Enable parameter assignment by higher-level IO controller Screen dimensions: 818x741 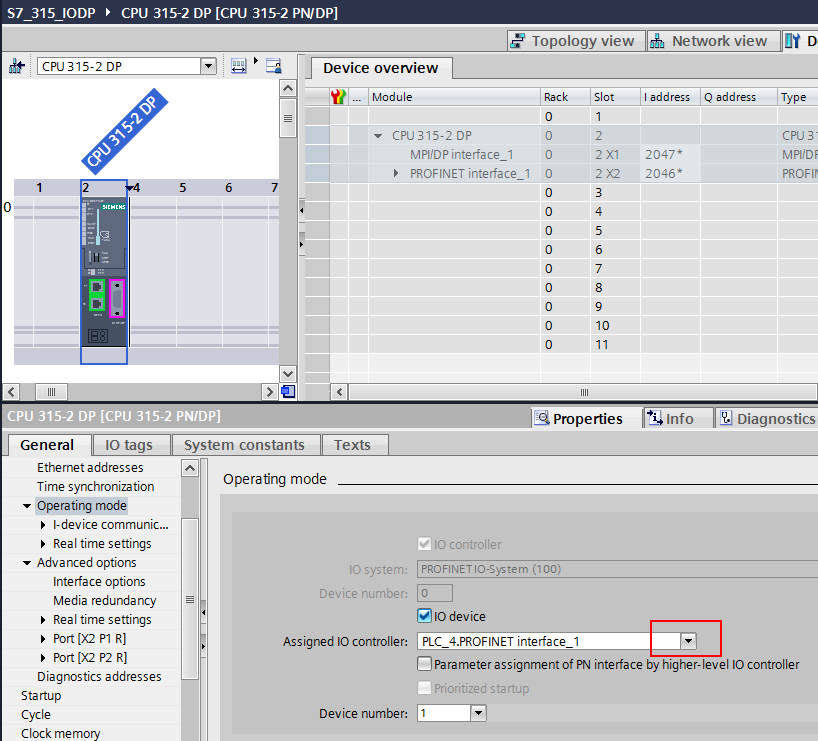point(424,664)
